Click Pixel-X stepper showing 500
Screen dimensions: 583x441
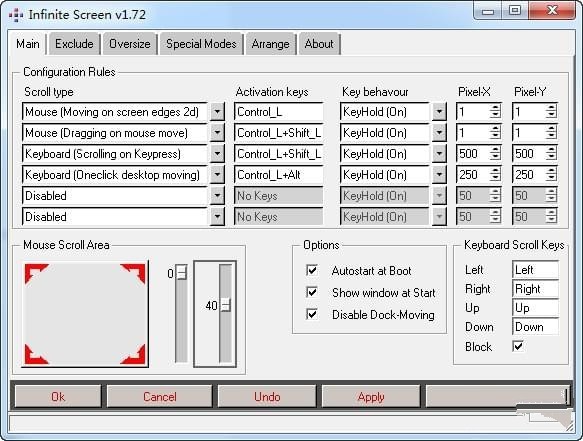coord(495,154)
